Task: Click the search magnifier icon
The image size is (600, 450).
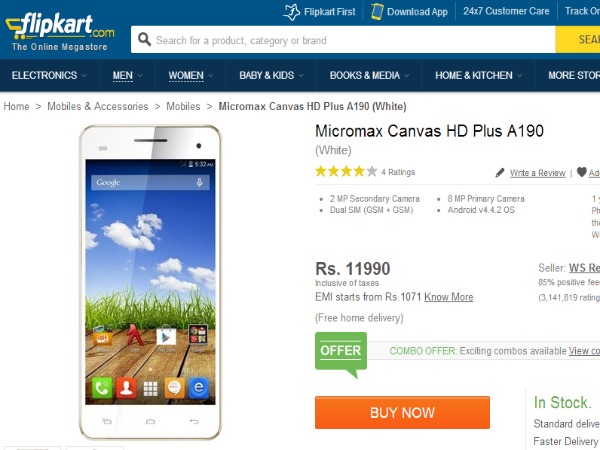Action: tap(143, 40)
